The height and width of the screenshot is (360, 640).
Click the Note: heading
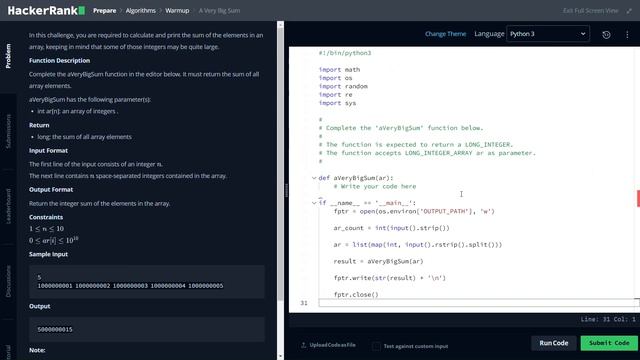point(37,350)
